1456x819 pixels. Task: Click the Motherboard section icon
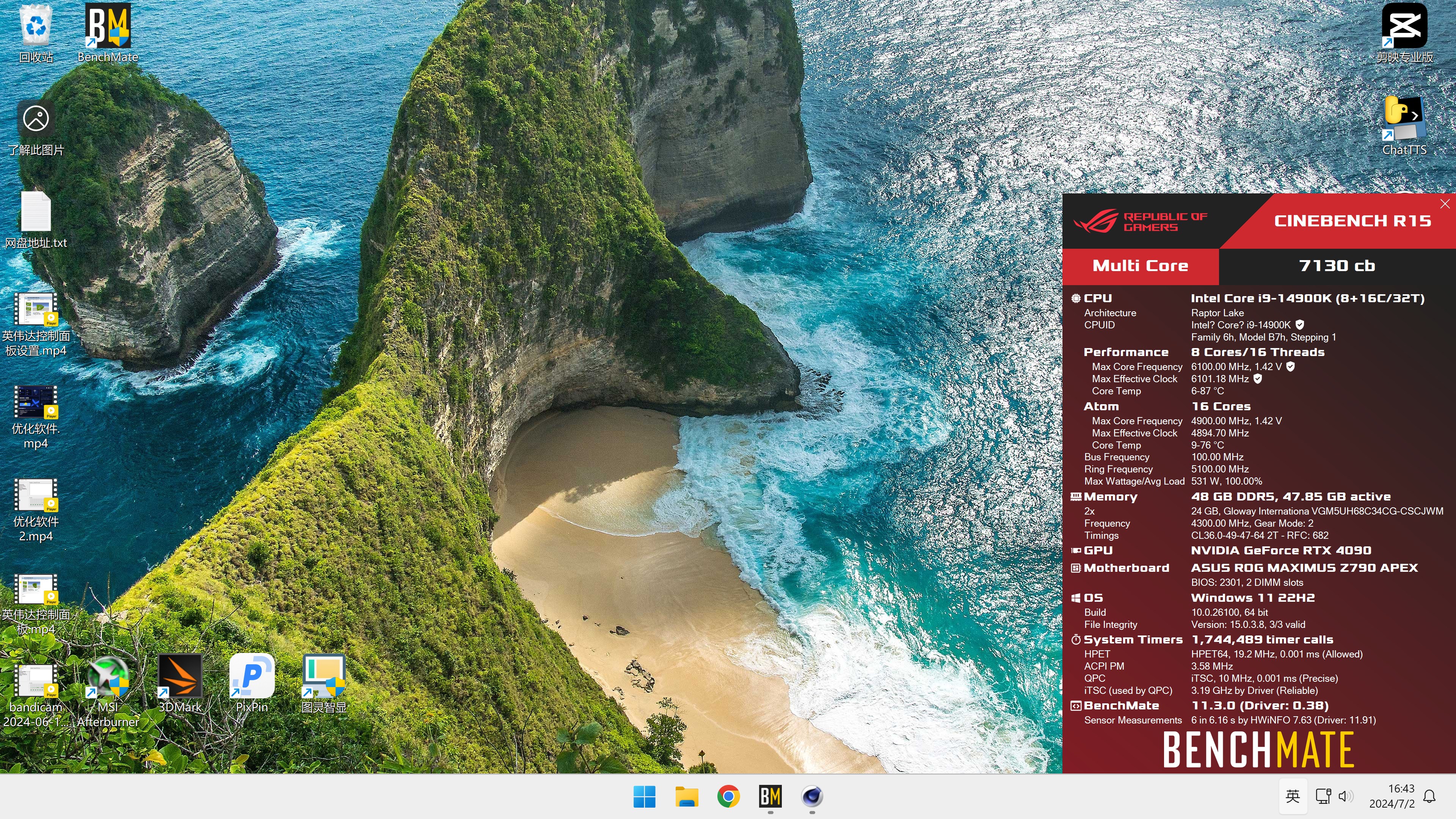click(x=1076, y=568)
